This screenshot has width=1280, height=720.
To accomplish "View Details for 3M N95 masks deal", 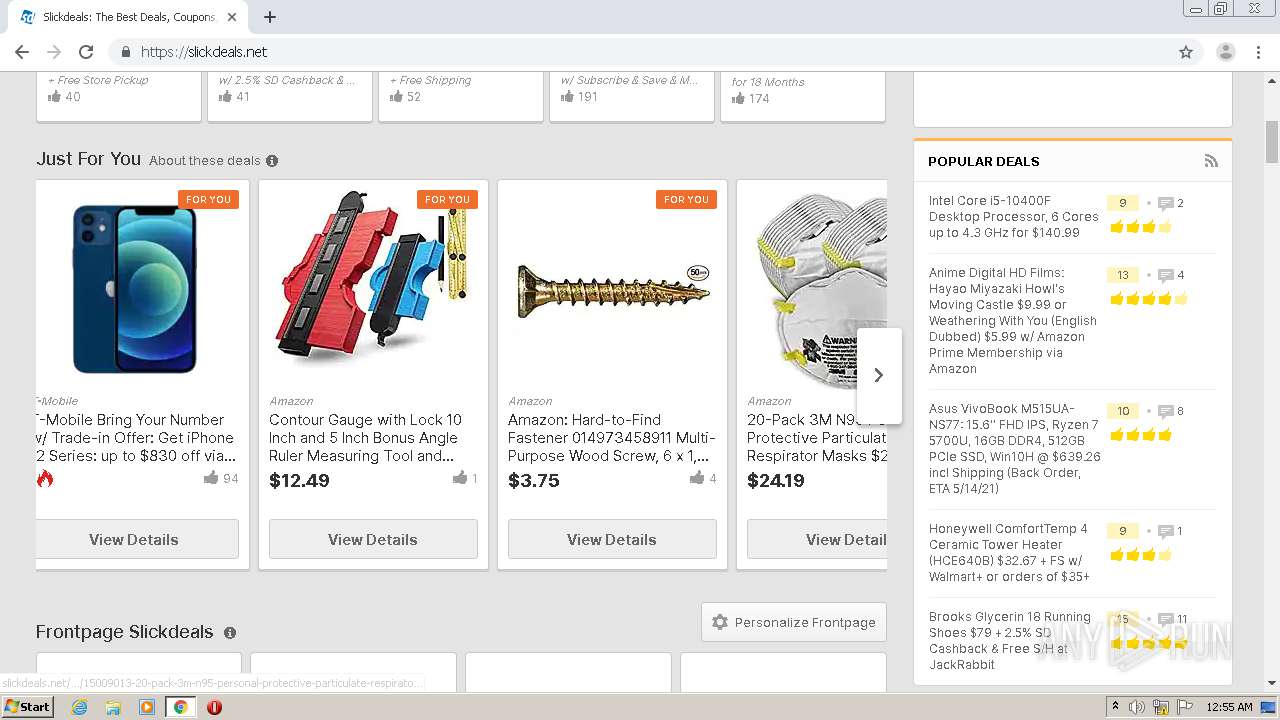I will pos(817,539).
